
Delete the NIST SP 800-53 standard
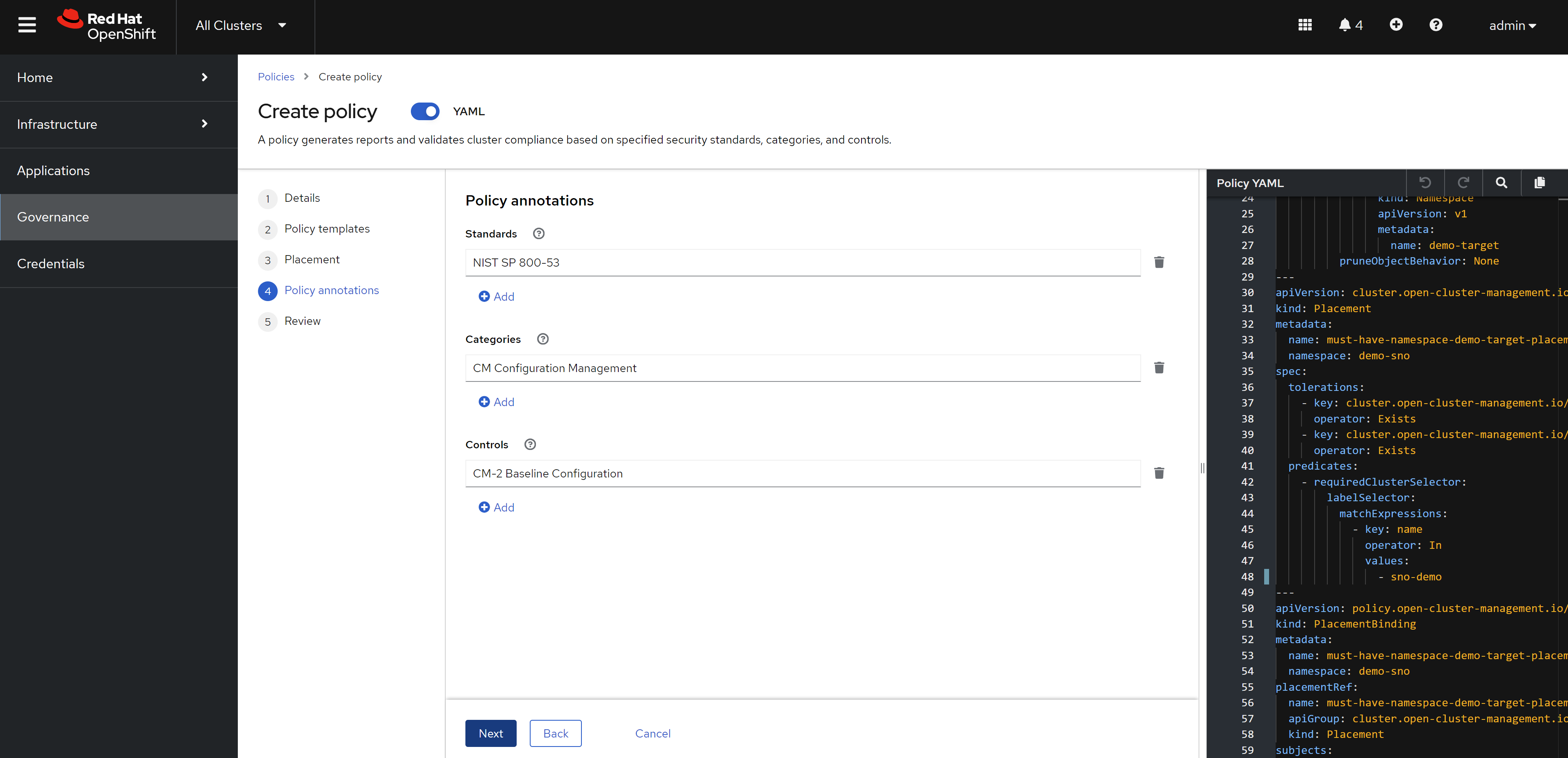(1159, 263)
